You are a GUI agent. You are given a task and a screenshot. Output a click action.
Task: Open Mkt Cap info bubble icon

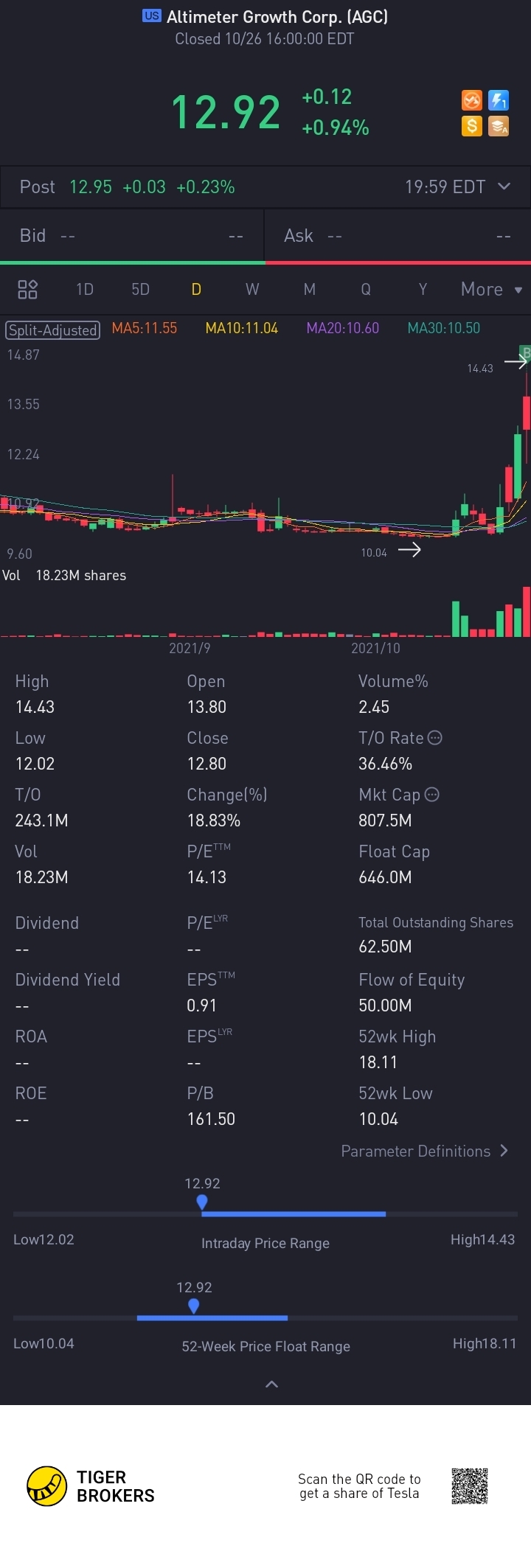[x=432, y=795]
